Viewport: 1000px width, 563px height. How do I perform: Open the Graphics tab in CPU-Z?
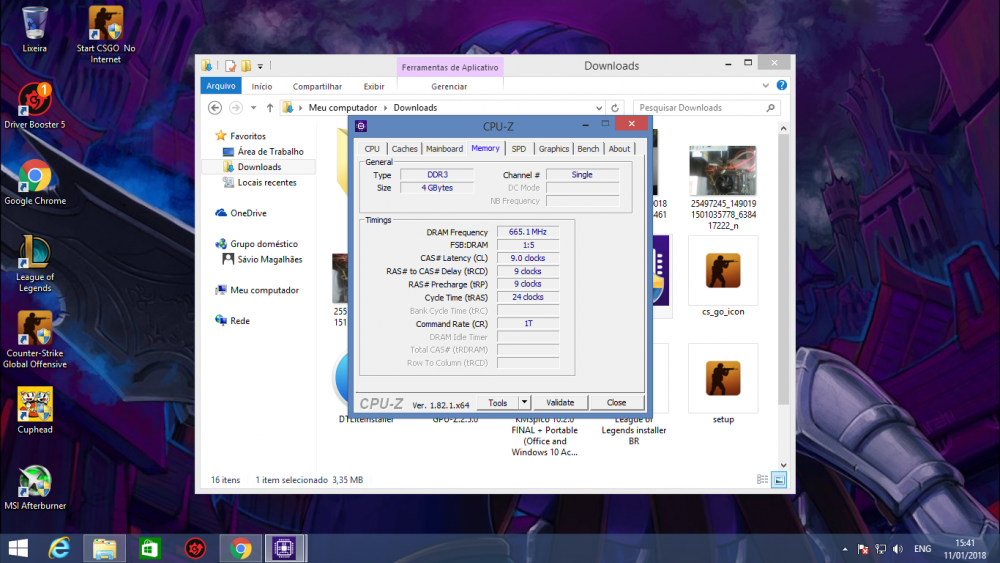pyautogui.click(x=553, y=149)
